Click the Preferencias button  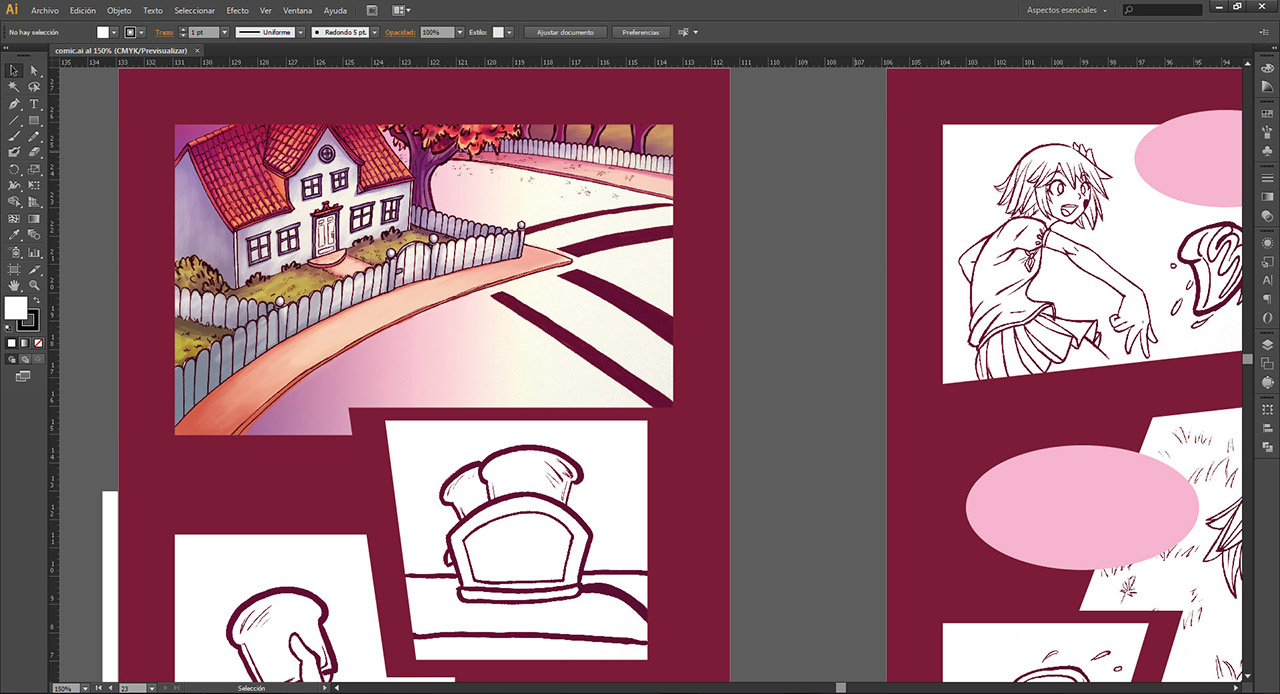click(641, 32)
